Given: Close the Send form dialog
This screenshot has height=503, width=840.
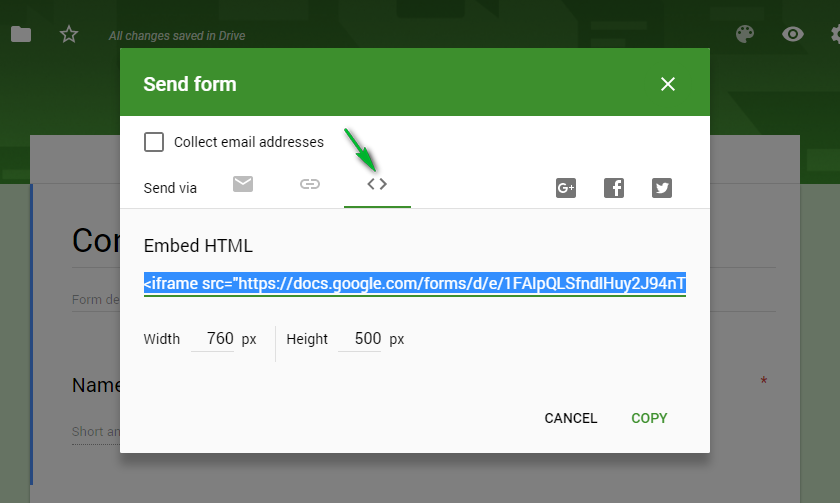Looking at the screenshot, I should [668, 84].
